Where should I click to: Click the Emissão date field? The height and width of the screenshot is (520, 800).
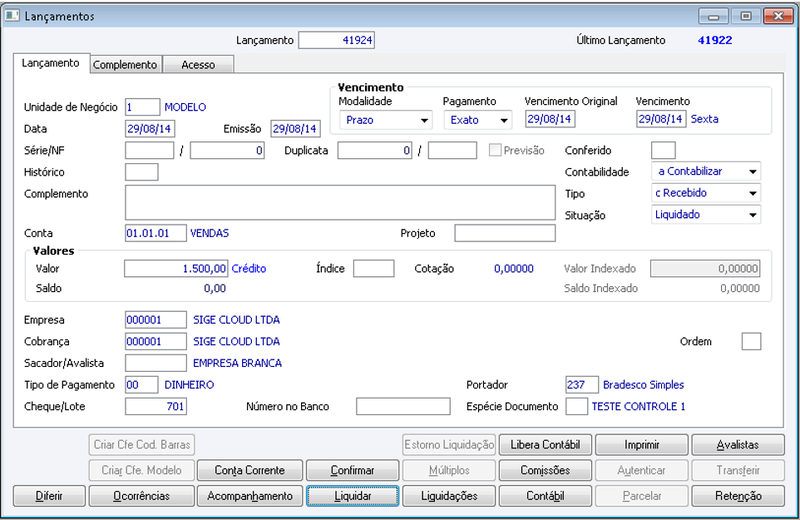295,129
